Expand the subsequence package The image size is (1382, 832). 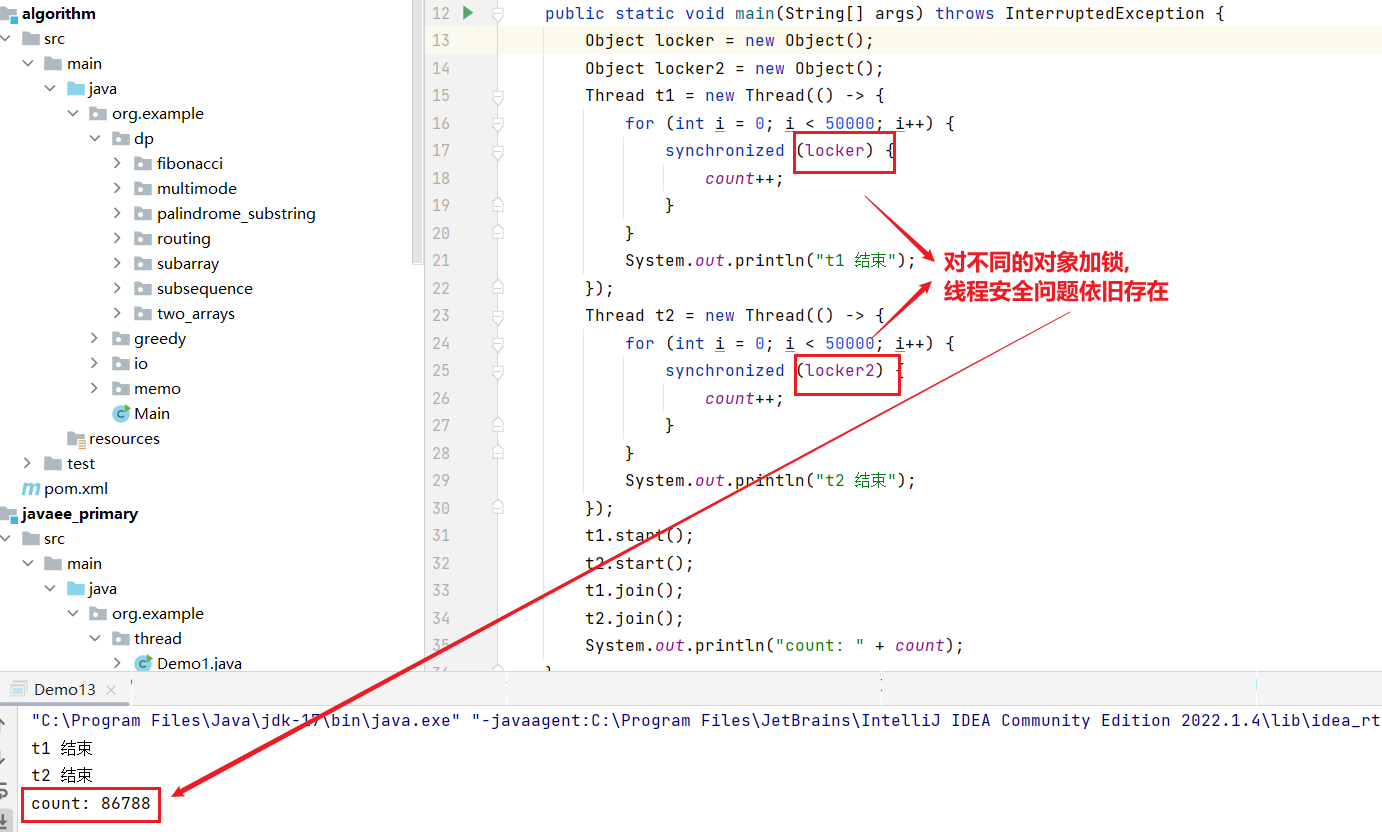(x=118, y=288)
